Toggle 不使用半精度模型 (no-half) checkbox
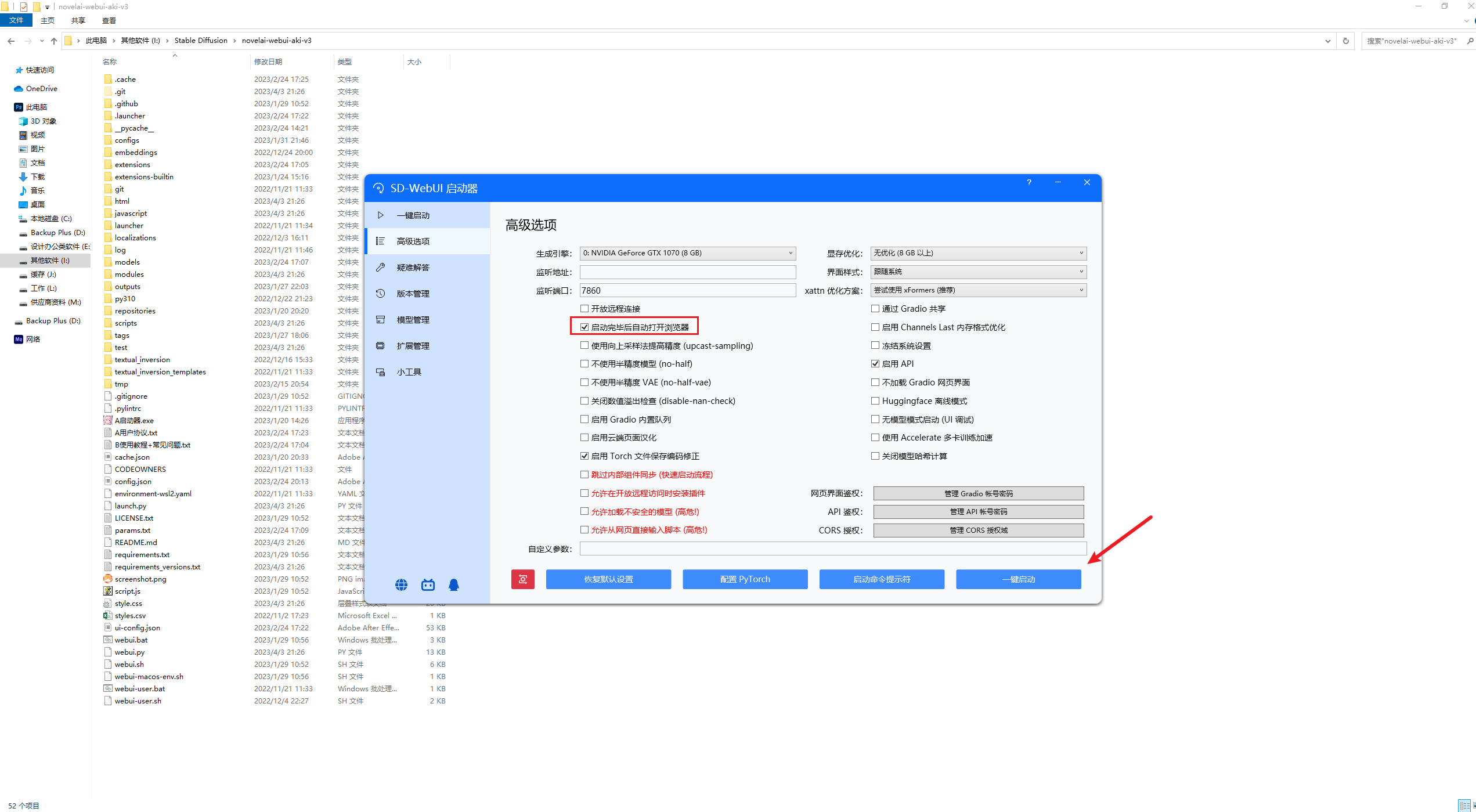 tap(584, 364)
